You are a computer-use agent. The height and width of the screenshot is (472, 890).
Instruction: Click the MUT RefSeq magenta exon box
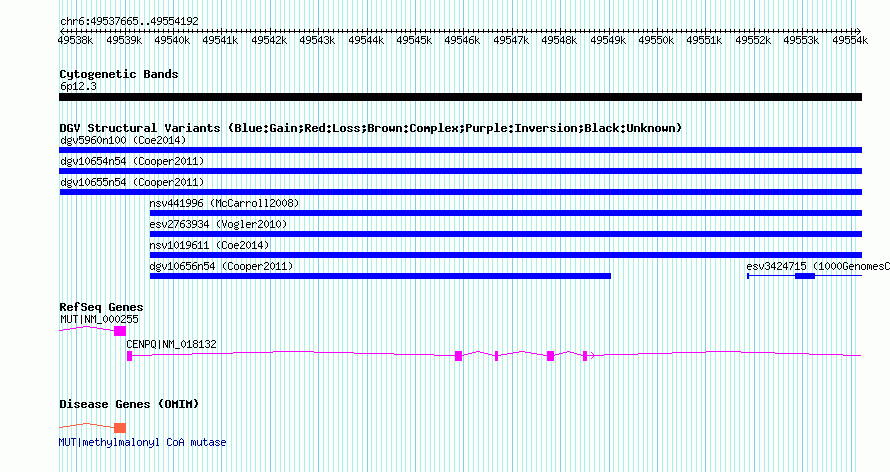pyautogui.click(x=120, y=331)
